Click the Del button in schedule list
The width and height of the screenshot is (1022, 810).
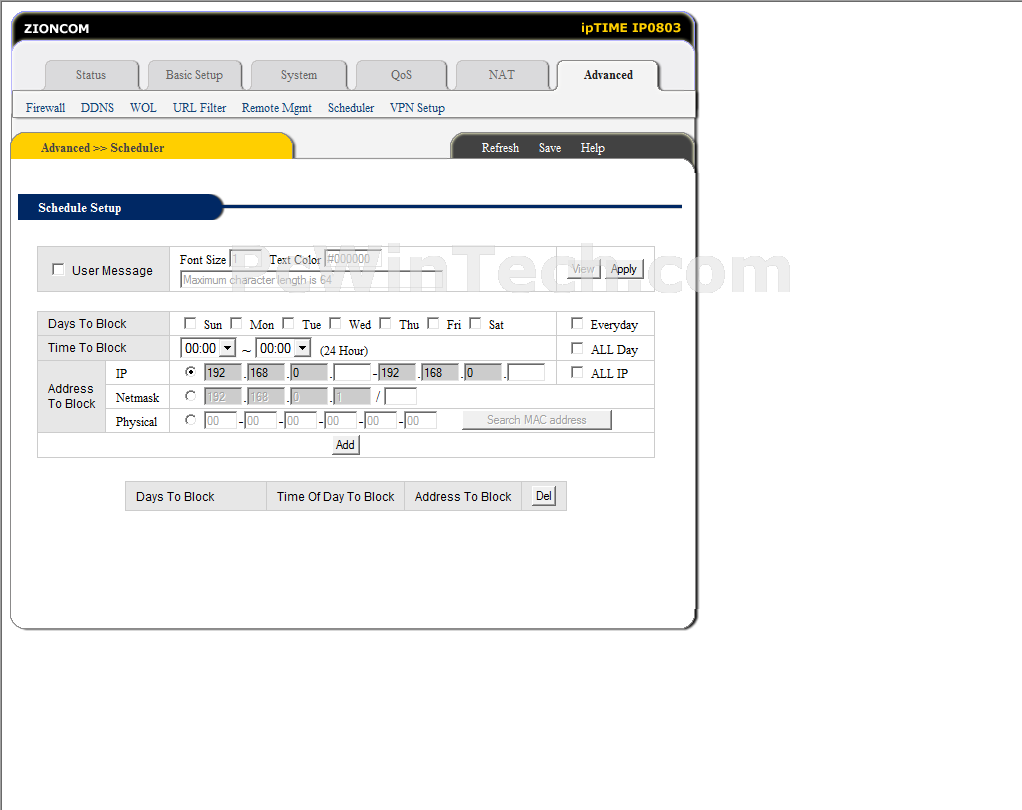544,496
